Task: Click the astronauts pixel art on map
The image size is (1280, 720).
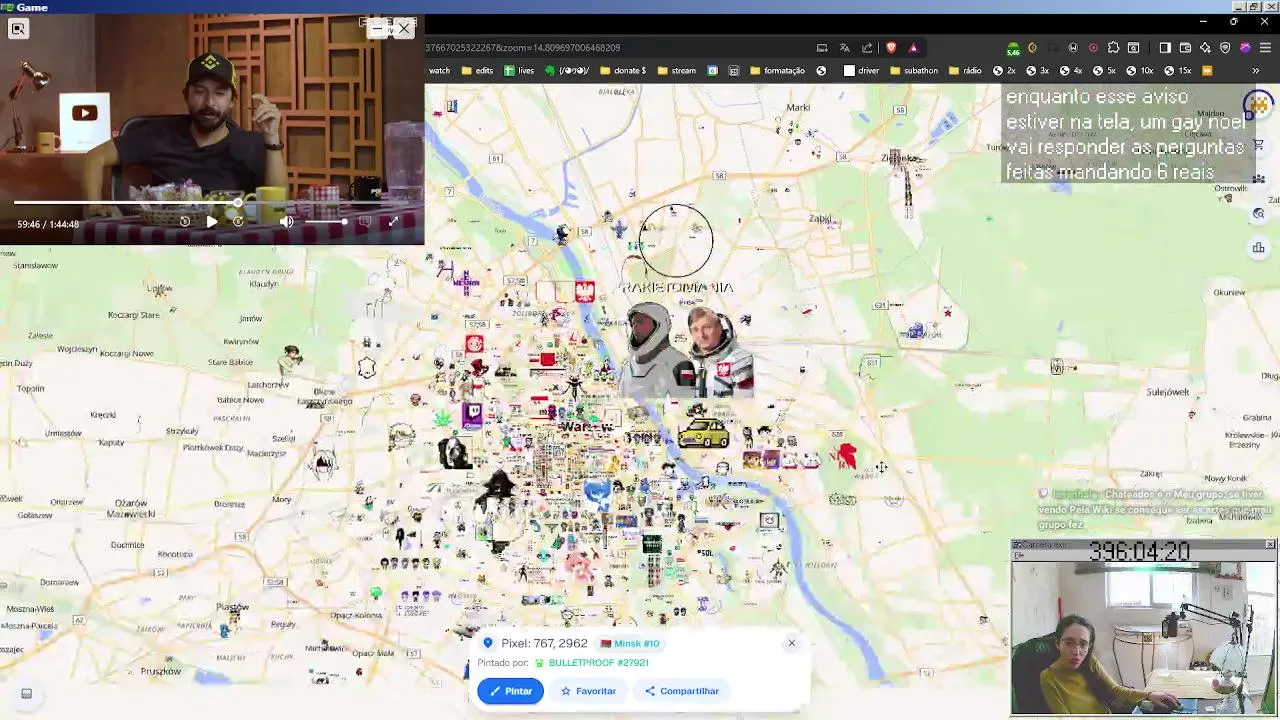Action: point(688,350)
